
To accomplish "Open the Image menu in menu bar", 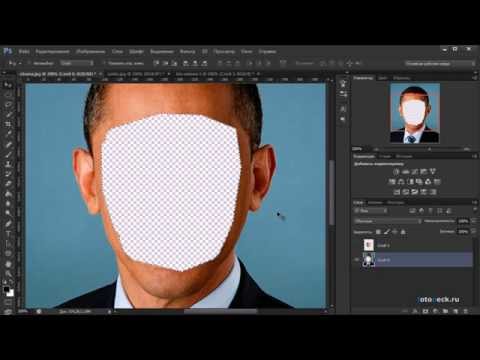I will pos(91,52).
